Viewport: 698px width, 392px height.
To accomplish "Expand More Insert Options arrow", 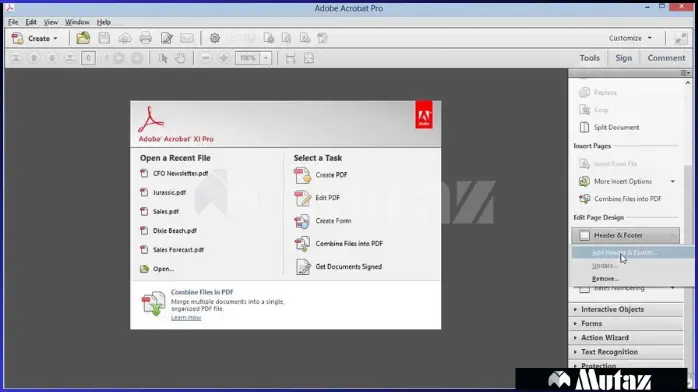I will [673, 182].
